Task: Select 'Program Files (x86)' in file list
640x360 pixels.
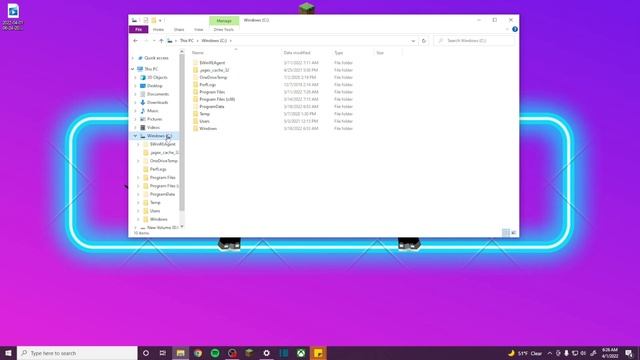Action: click(x=217, y=99)
